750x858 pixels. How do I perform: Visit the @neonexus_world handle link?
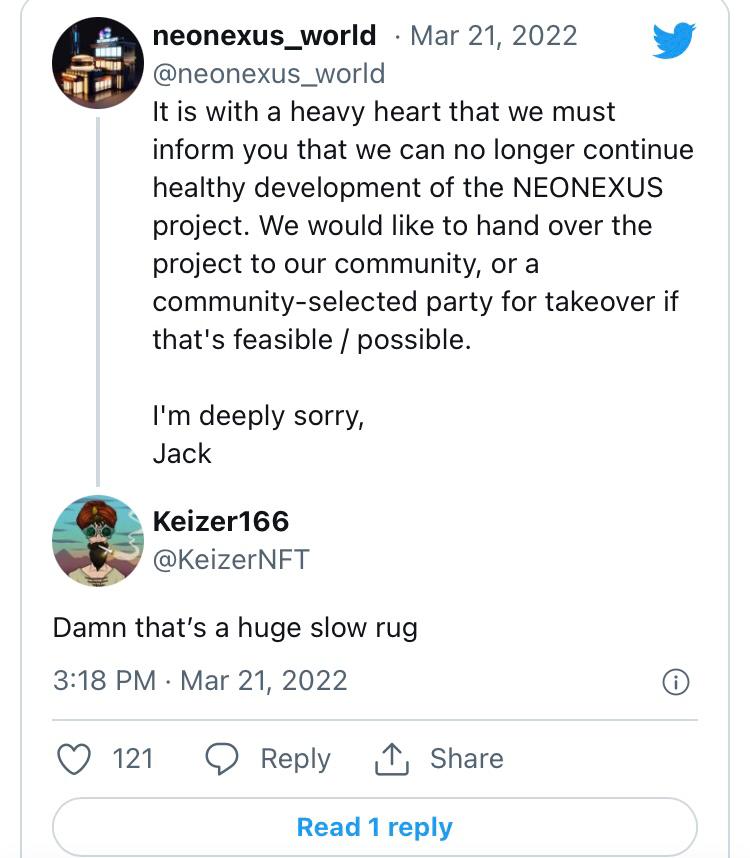[268, 74]
